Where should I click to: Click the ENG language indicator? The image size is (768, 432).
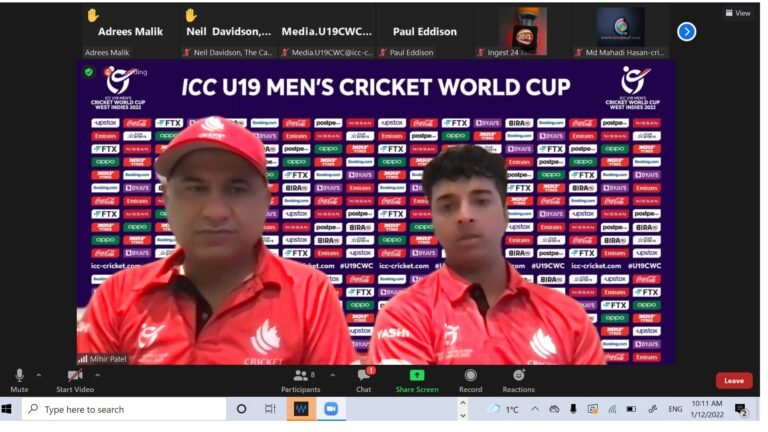pyautogui.click(x=675, y=409)
